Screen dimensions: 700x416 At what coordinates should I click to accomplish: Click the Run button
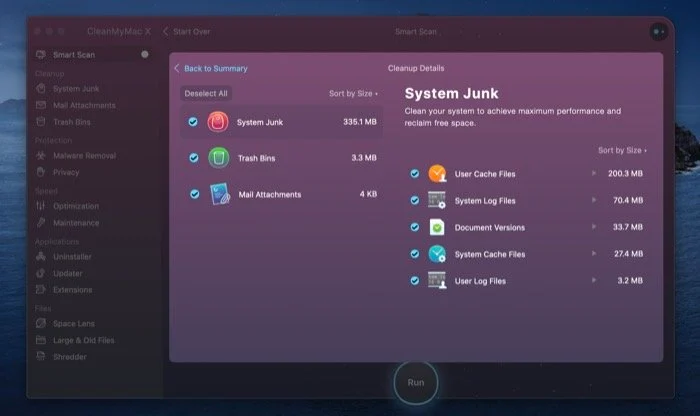click(416, 383)
